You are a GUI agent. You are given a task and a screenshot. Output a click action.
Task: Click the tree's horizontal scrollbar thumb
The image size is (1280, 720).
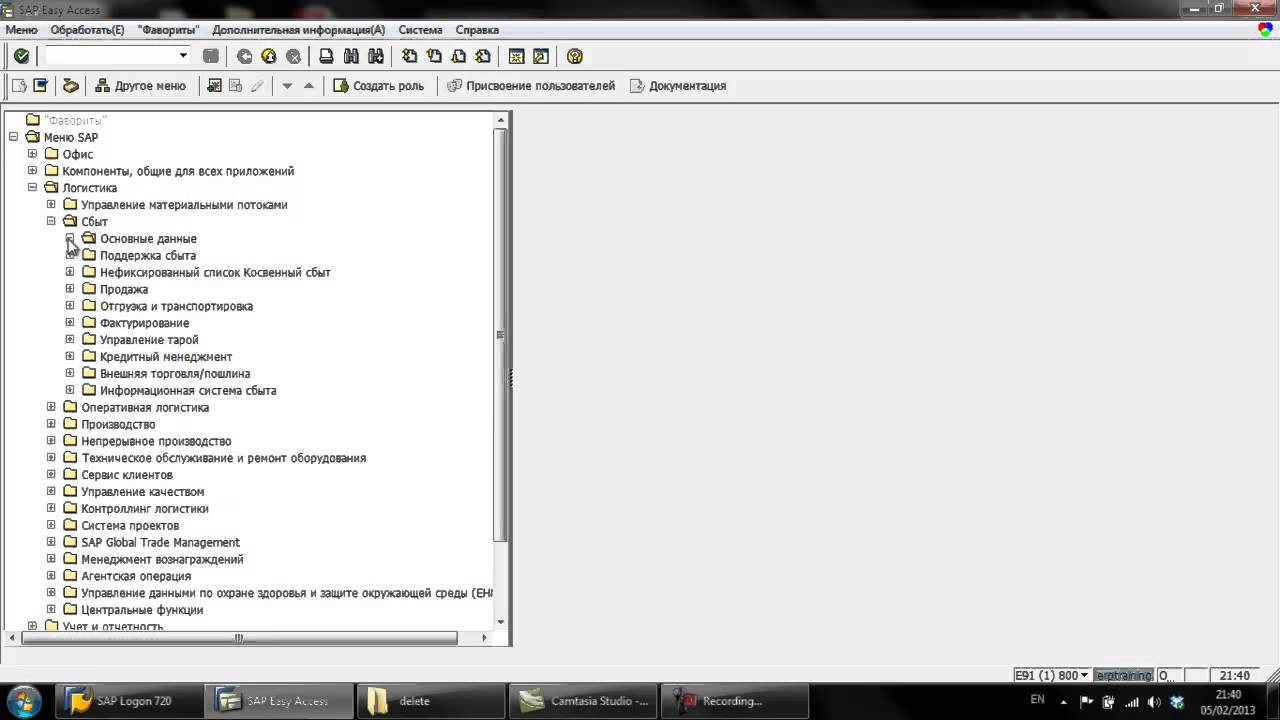[239, 637]
